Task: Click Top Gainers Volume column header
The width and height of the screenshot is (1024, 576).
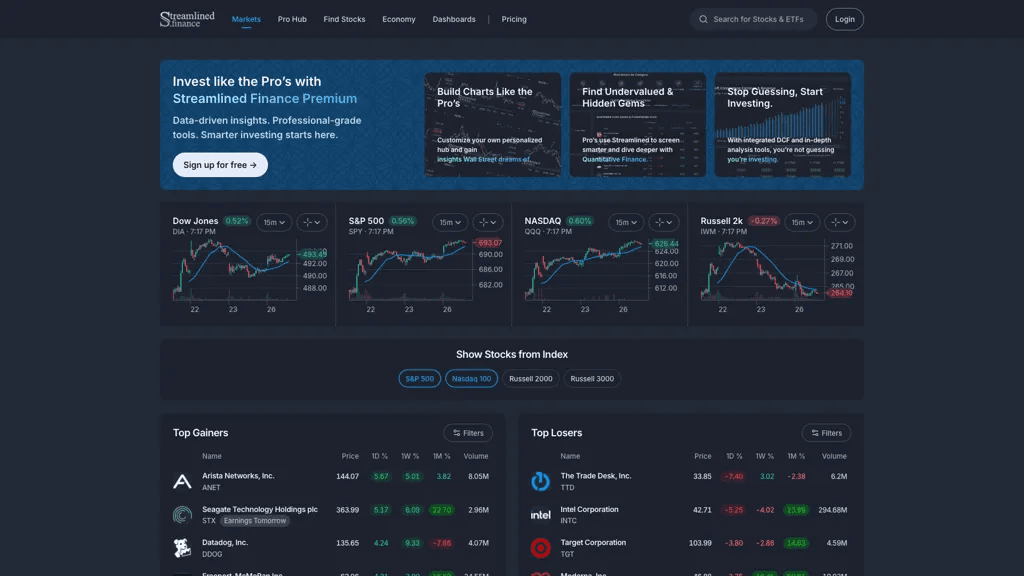Action: click(x=475, y=456)
